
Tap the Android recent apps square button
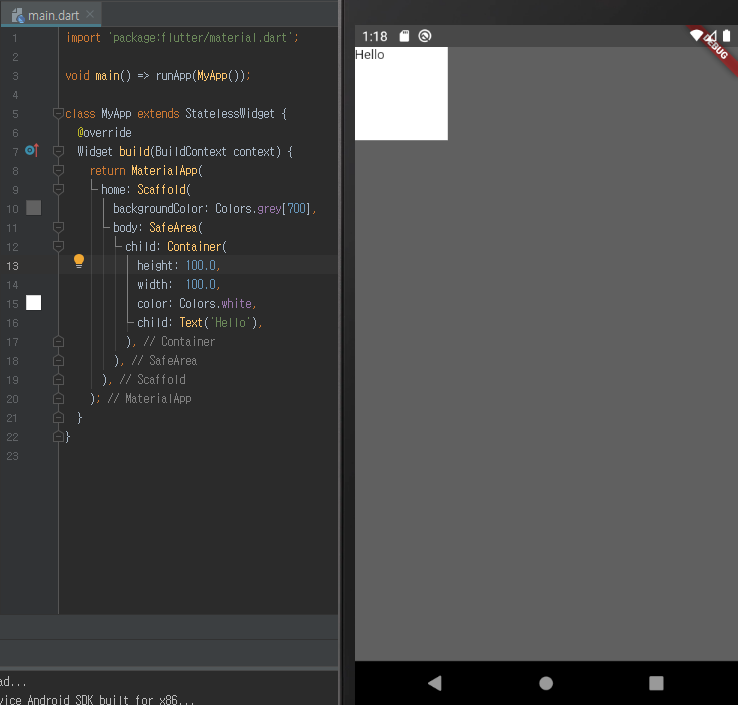point(656,683)
